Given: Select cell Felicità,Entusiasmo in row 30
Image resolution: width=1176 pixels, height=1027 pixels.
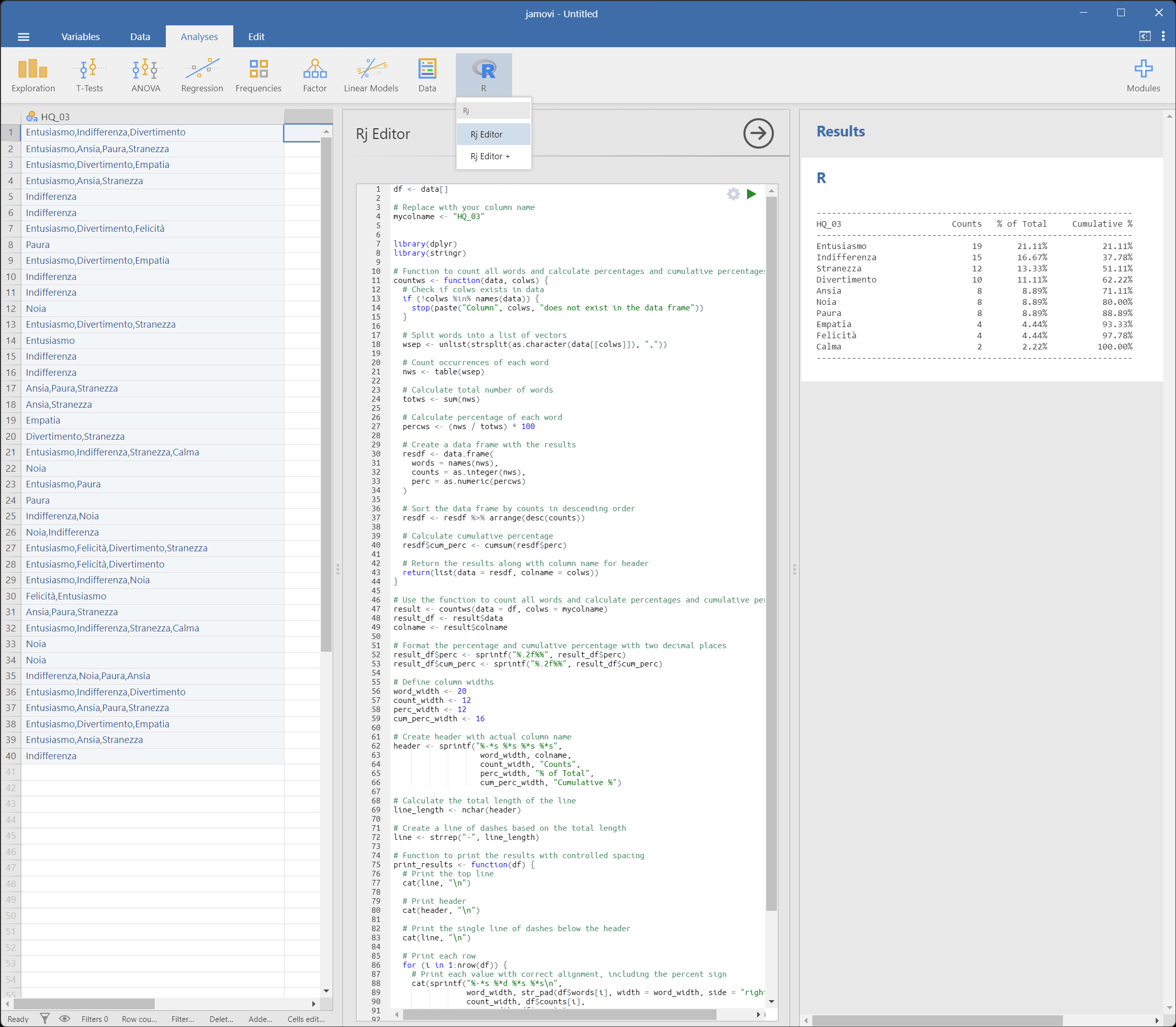Looking at the screenshot, I should (153, 596).
